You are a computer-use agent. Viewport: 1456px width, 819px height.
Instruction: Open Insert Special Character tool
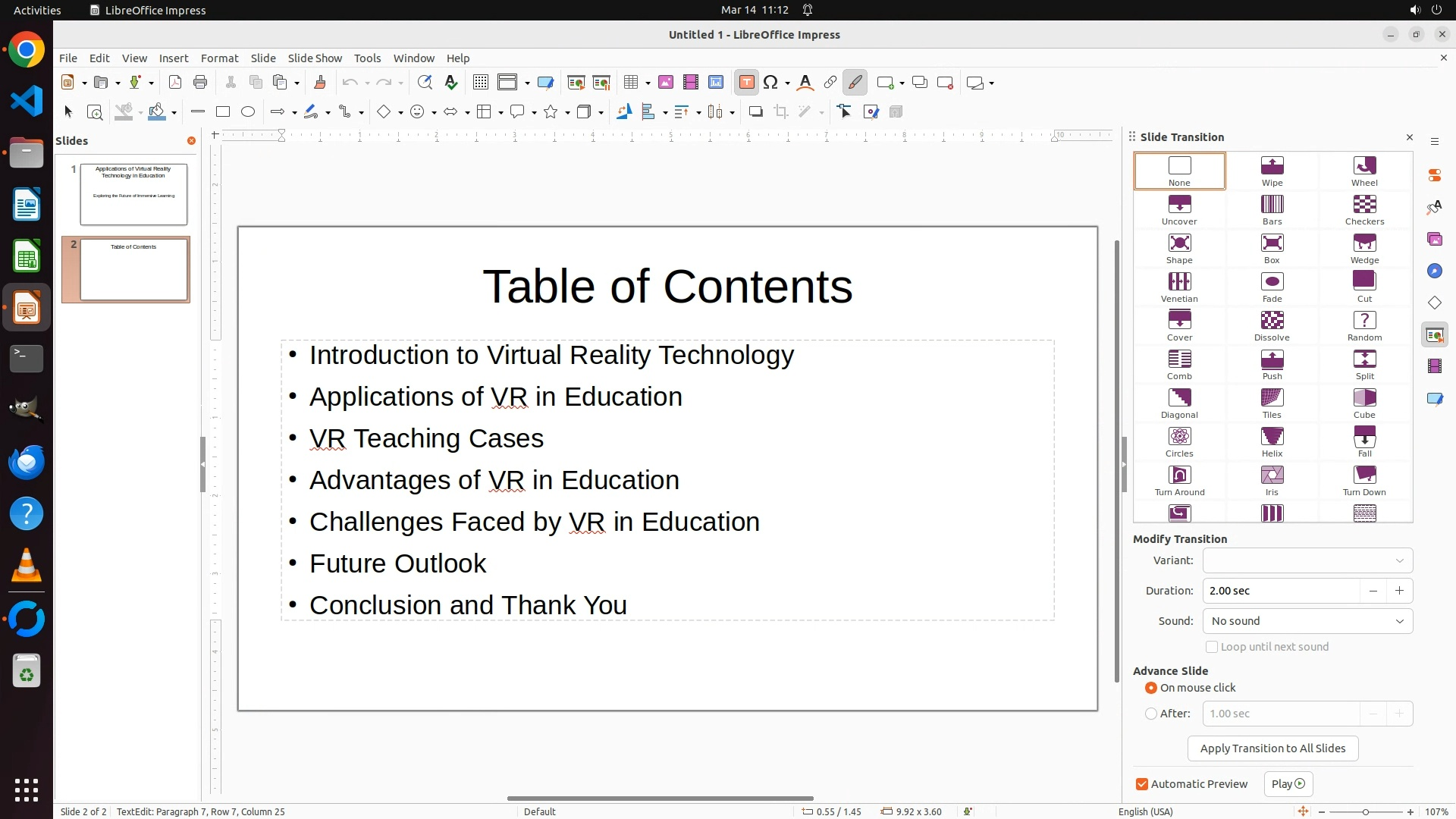coord(771,83)
